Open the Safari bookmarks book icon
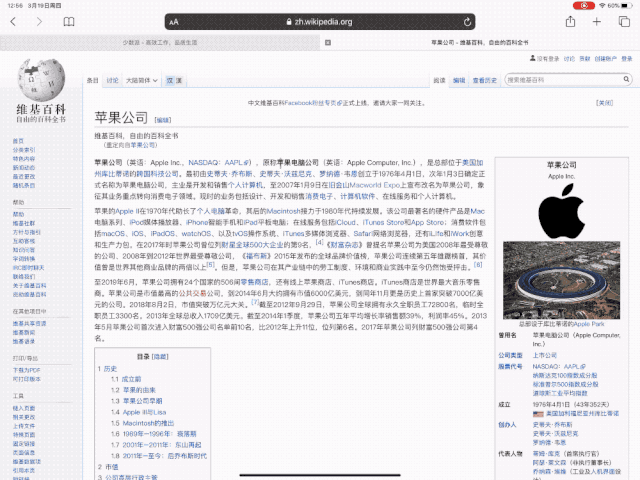 pyautogui.click(x=69, y=22)
